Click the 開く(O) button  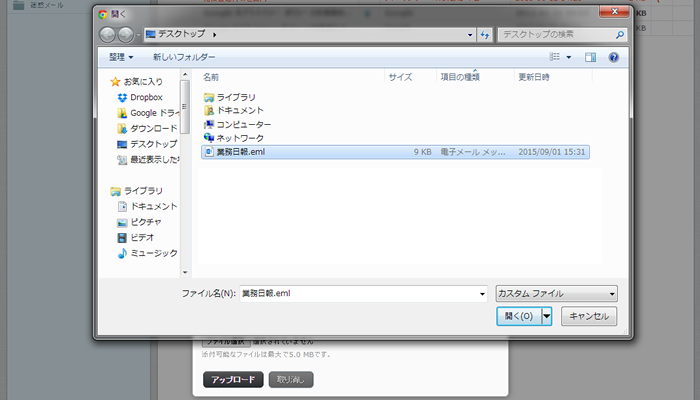point(518,316)
